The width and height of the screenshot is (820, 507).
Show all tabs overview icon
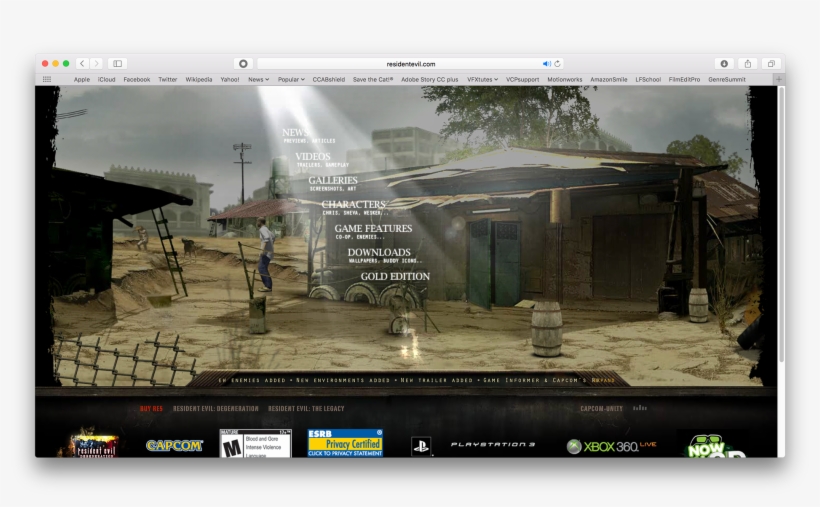pyautogui.click(x=770, y=63)
